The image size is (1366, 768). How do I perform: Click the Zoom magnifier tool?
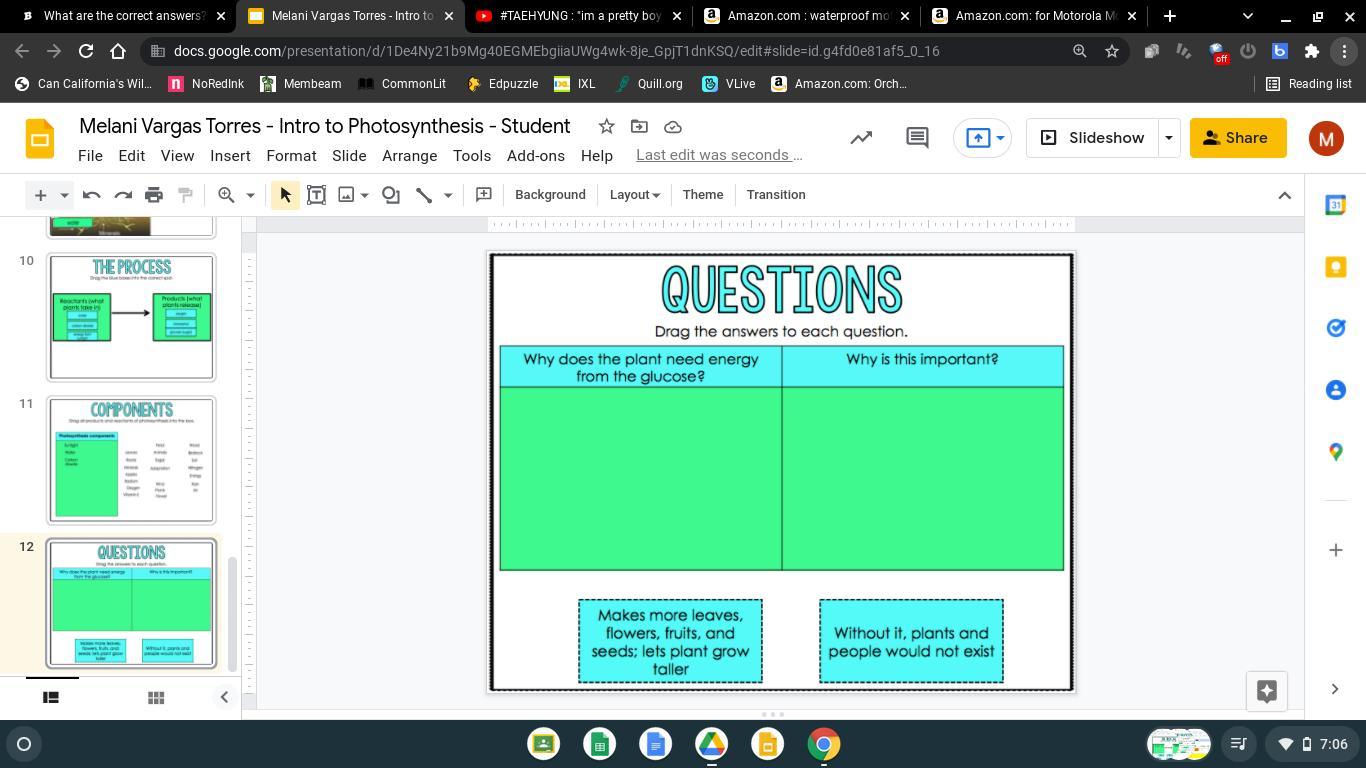pyautogui.click(x=227, y=195)
